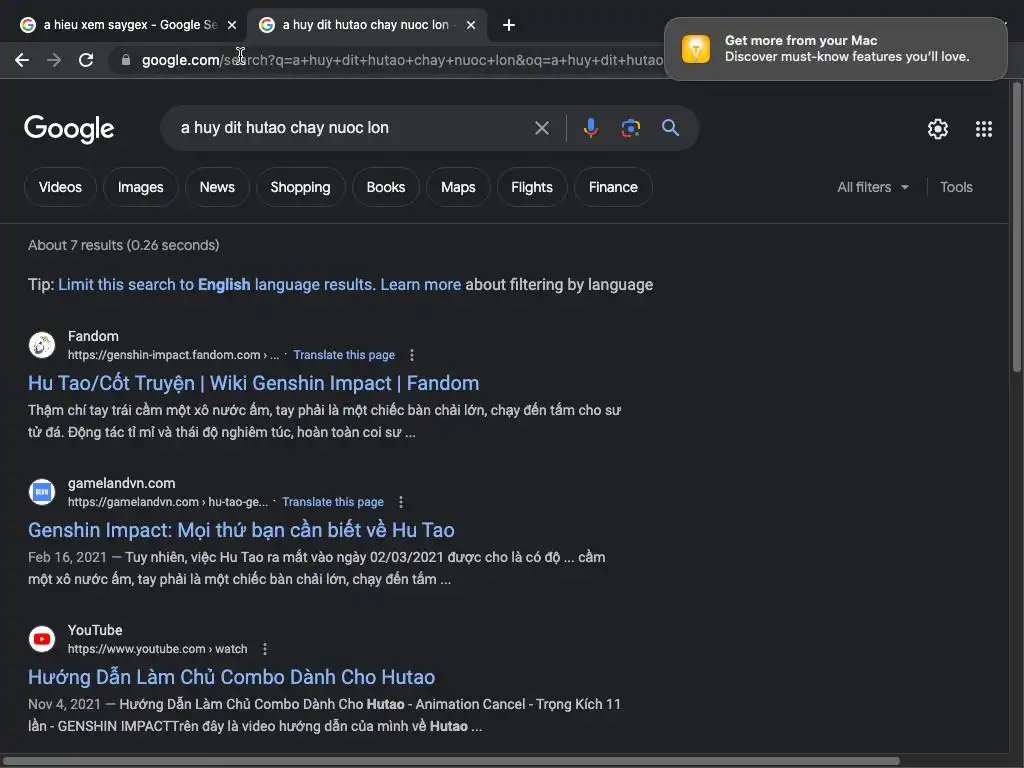Open Hu Tao/Cốt Truyện Fandom wiki result

(x=253, y=383)
